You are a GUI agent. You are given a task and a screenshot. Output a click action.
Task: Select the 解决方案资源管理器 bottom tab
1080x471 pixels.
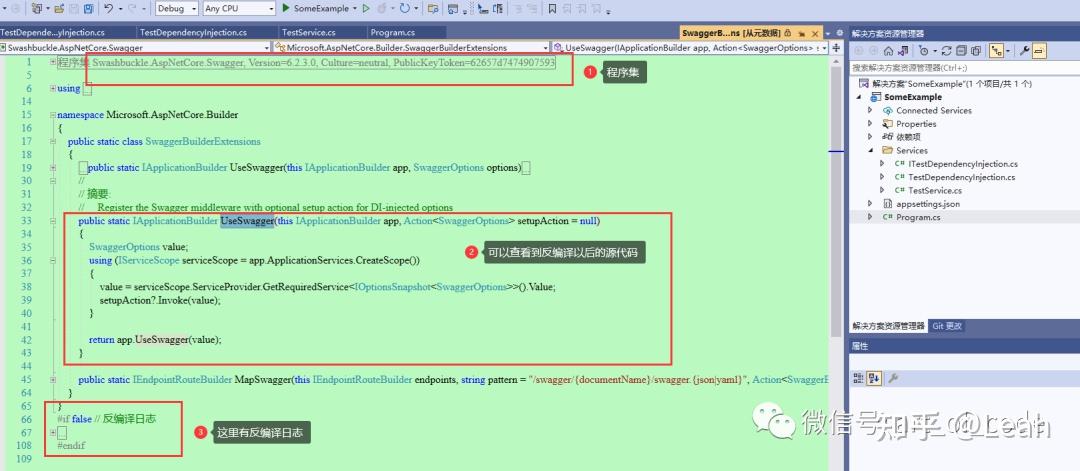pos(889,326)
